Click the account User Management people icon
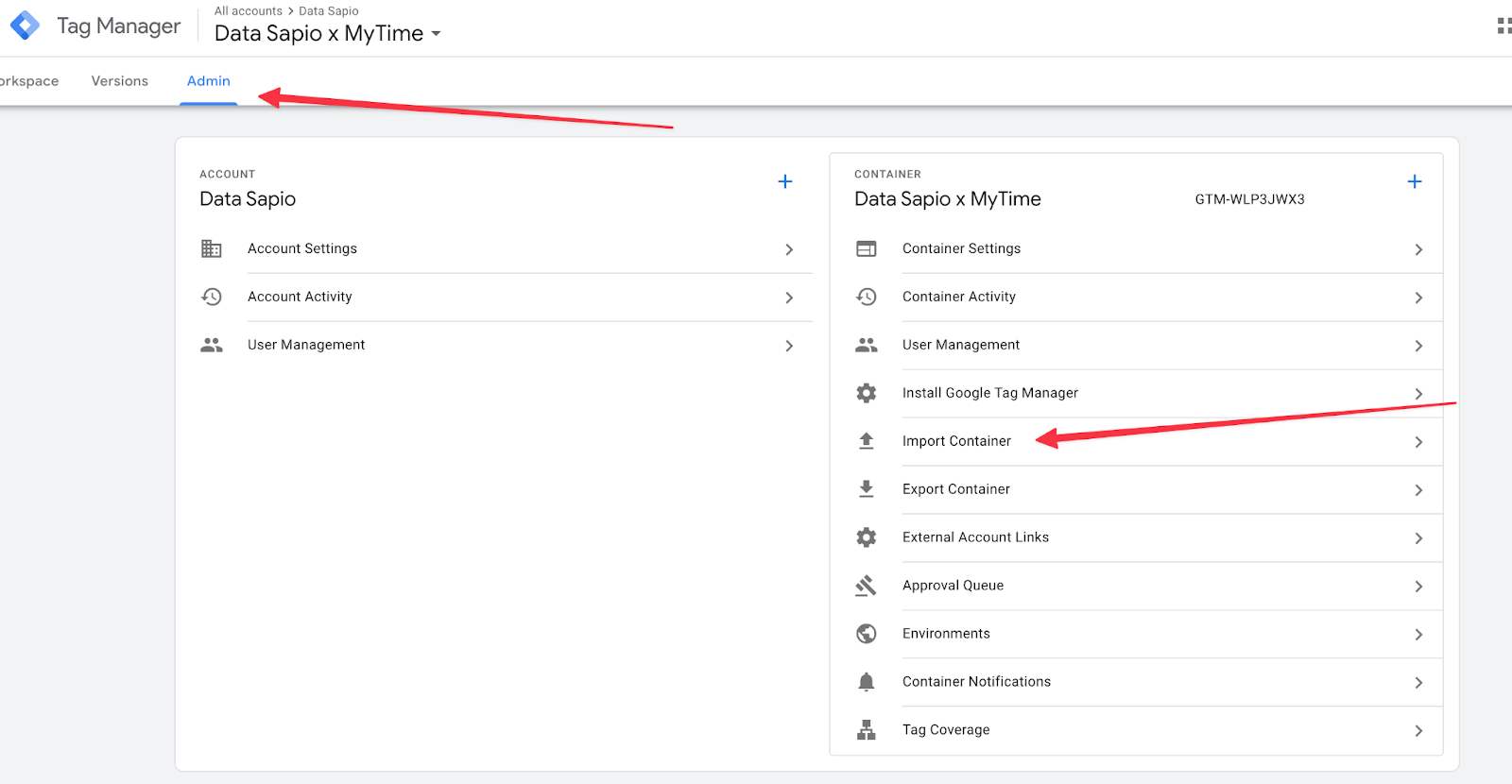This screenshot has width=1512, height=784. (212, 346)
